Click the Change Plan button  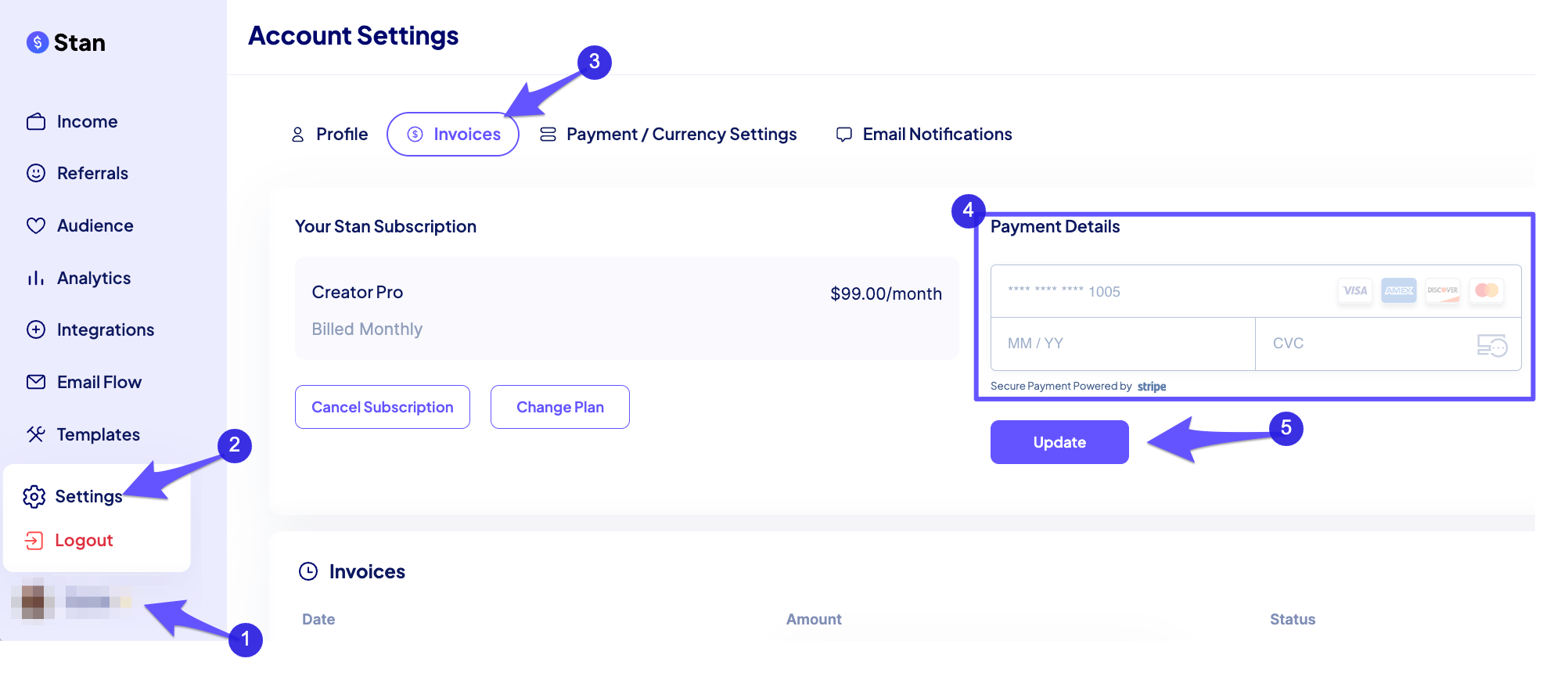tap(559, 407)
